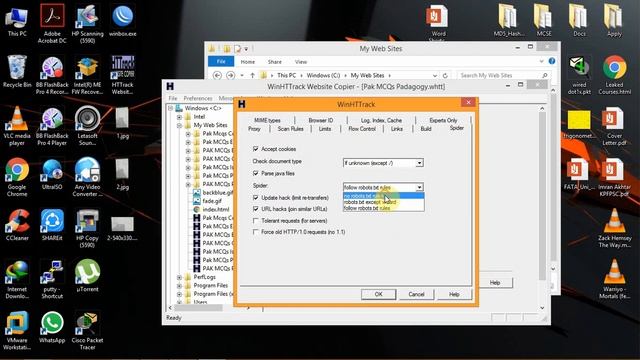
Task: Launch the winbox.exe desktop icon
Action: click(x=122, y=21)
